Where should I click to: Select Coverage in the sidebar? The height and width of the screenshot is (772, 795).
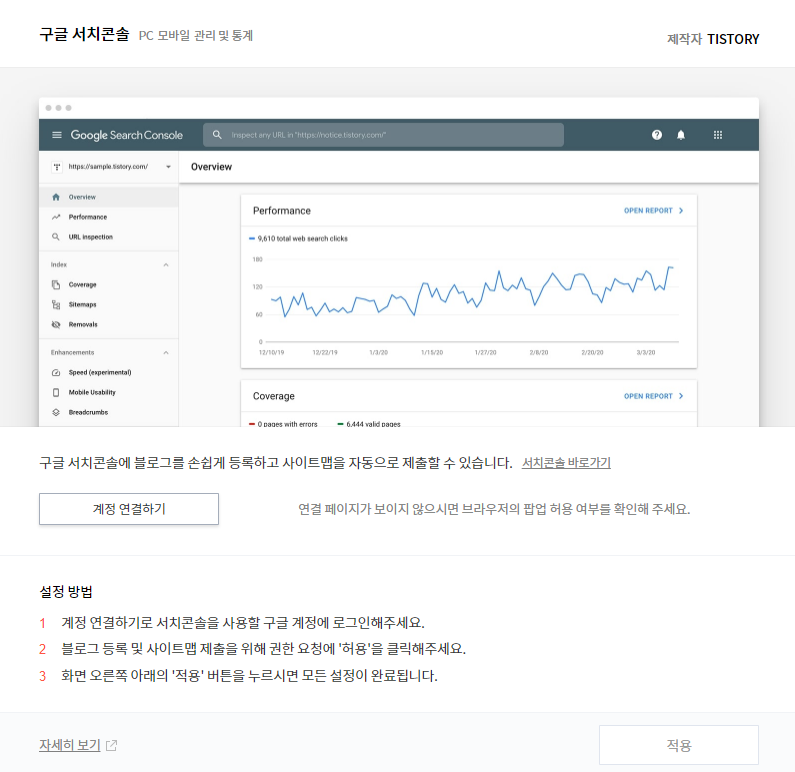coord(109,285)
